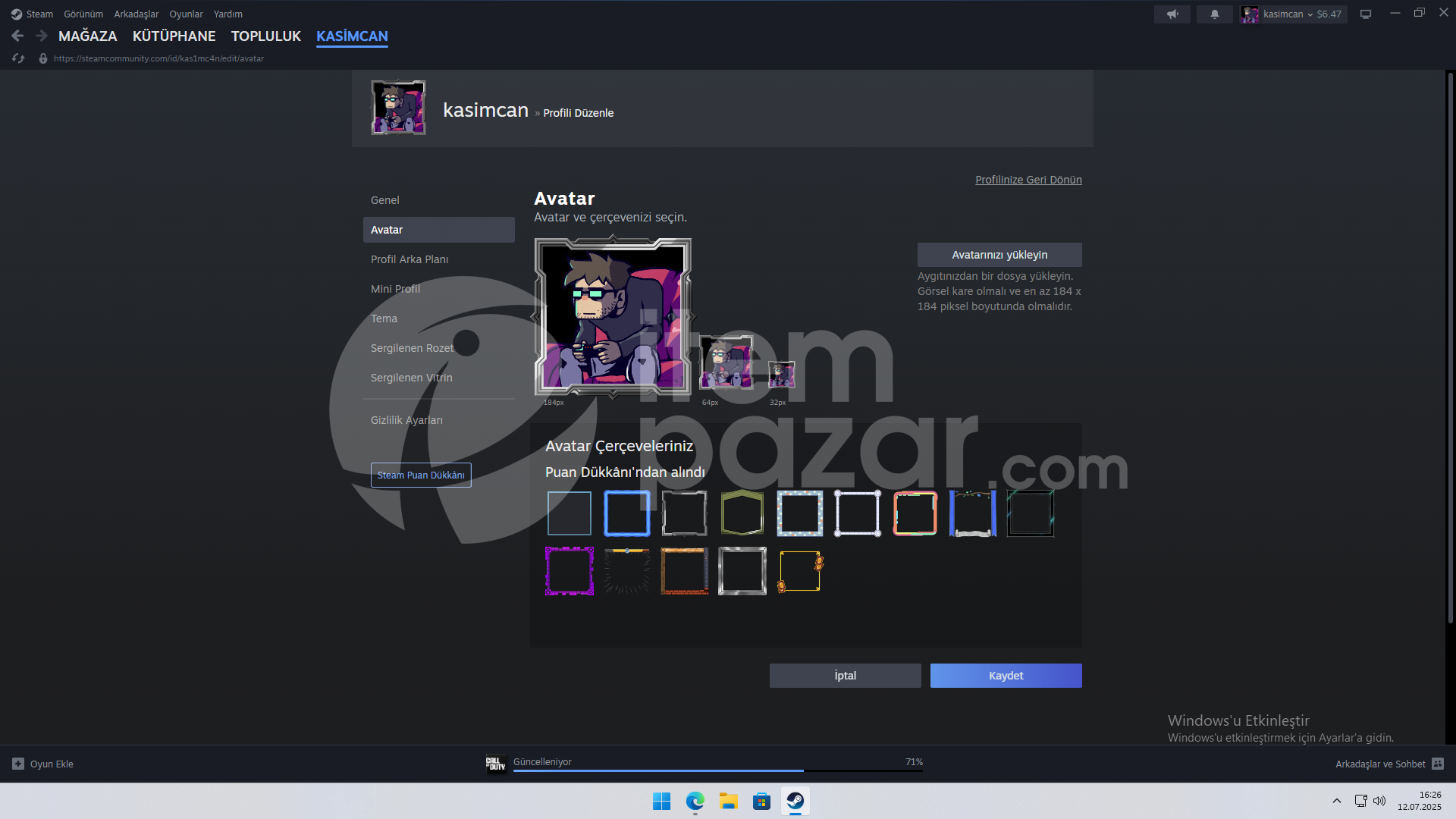Open the Yardım menu
The width and height of the screenshot is (1456, 819).
tap(228, 14)
